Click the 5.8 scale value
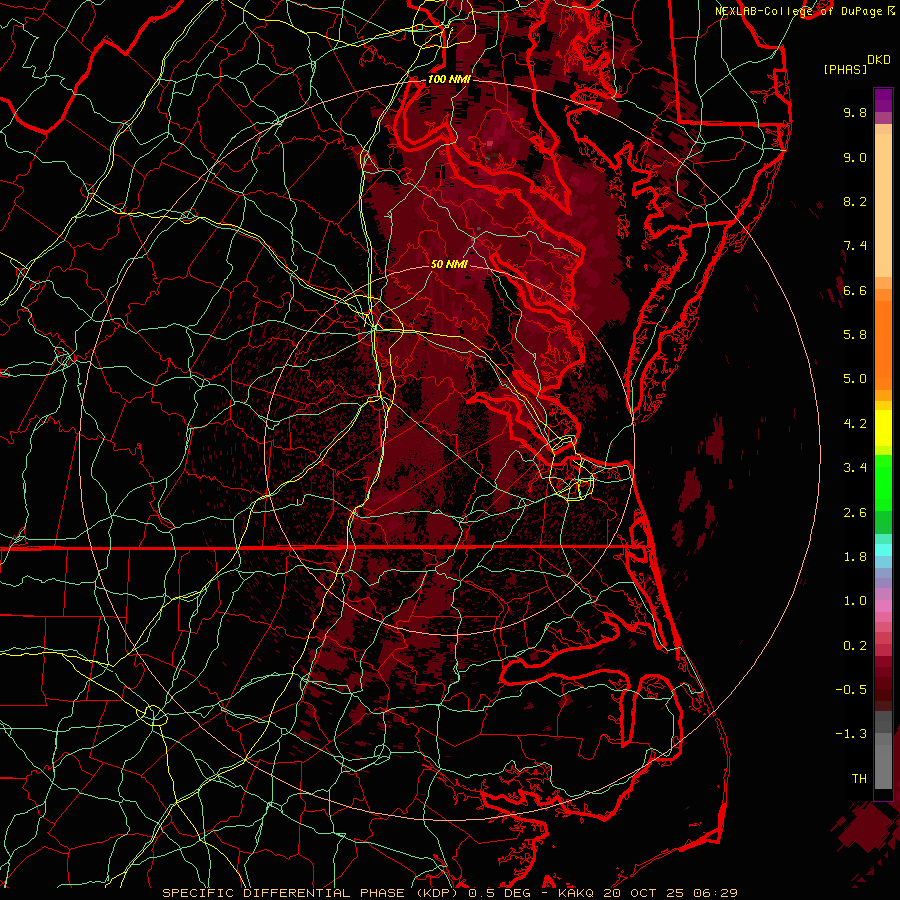This screenshot has height=900, width=900. tap(855, 335)
